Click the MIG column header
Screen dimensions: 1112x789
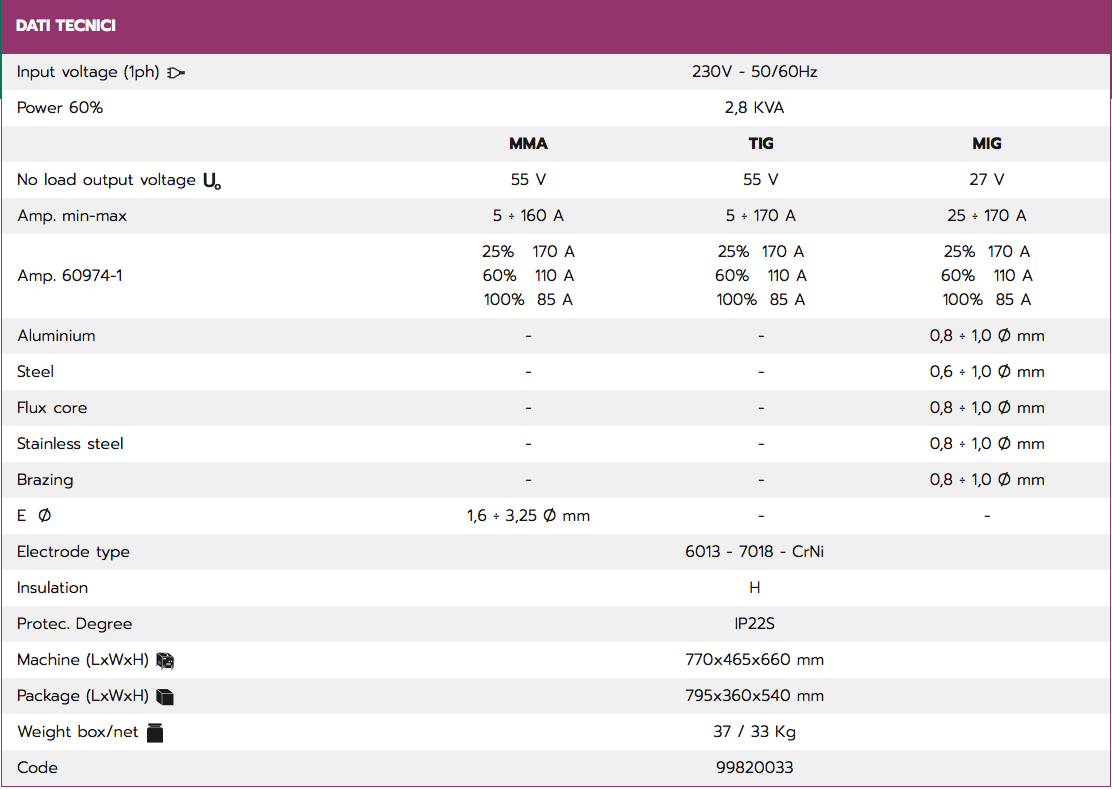(986, 143)
